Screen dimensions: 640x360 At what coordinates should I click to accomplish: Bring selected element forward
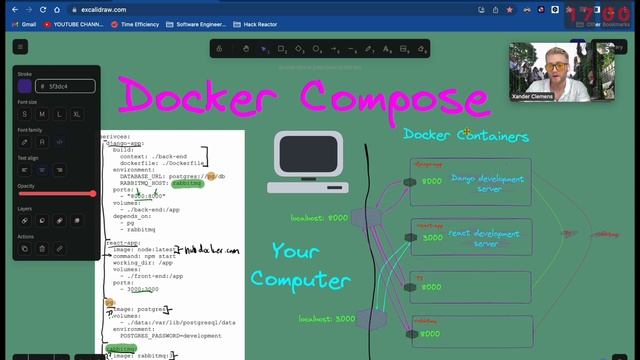tap(59, 221)
